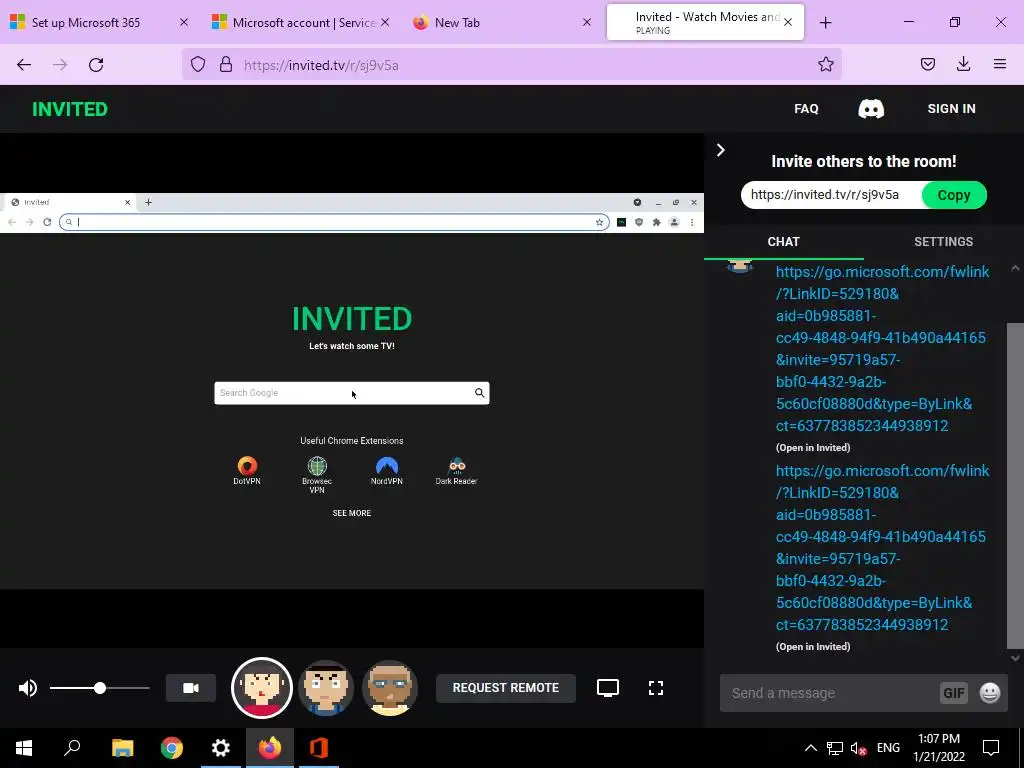Toggle theater mode monitor icon

[x=607, y=688]
